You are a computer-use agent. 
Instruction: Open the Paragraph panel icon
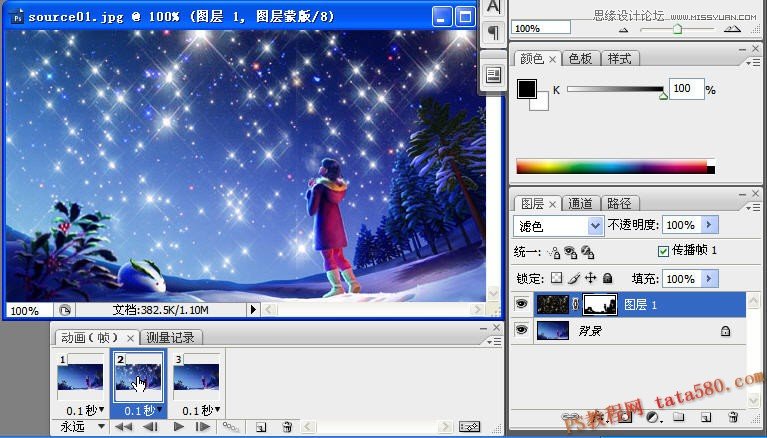click(494, 33)
